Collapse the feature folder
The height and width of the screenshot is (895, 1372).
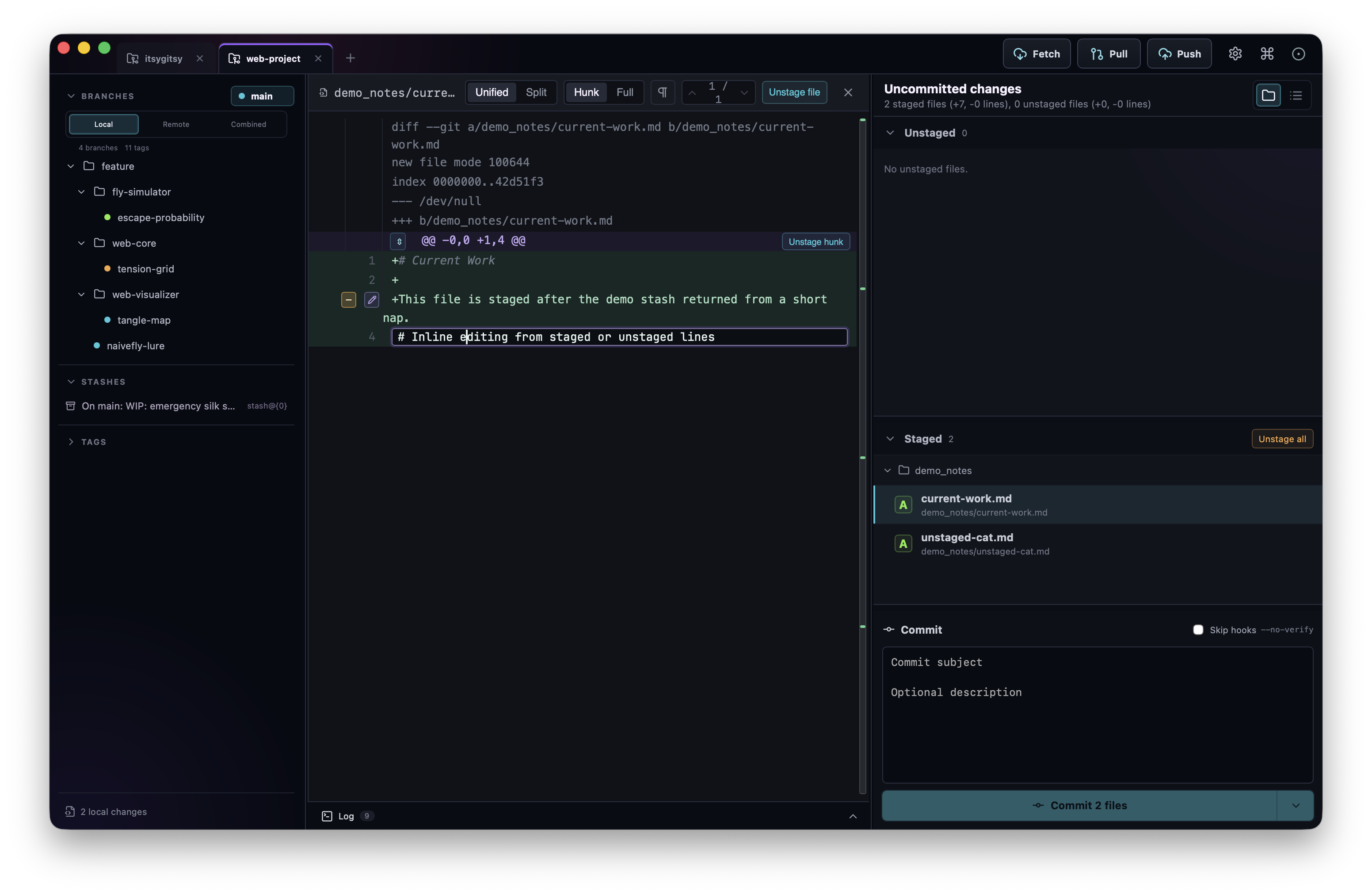[x=71, y=166]
